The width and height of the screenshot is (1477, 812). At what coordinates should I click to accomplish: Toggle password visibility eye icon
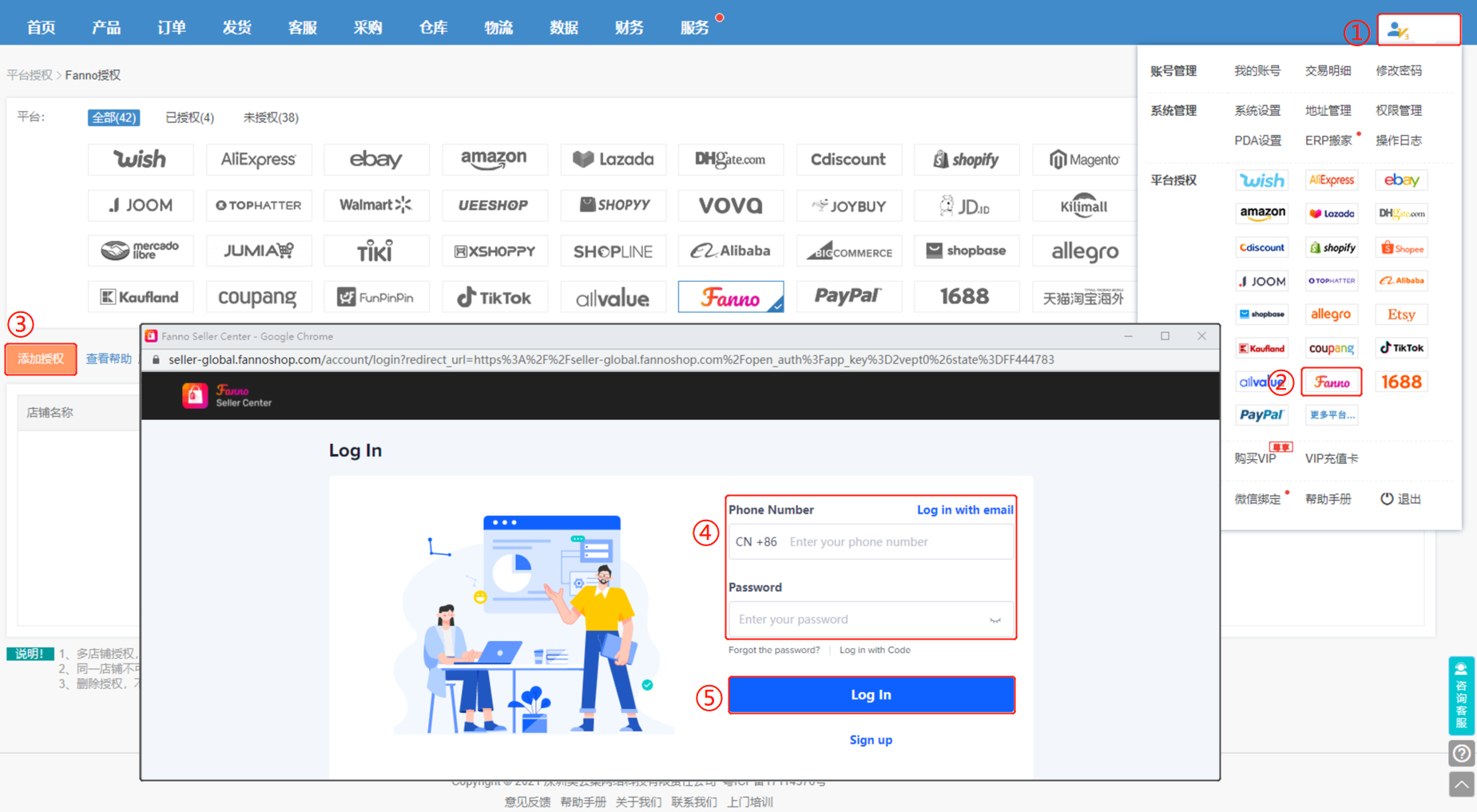coord(995,620)
